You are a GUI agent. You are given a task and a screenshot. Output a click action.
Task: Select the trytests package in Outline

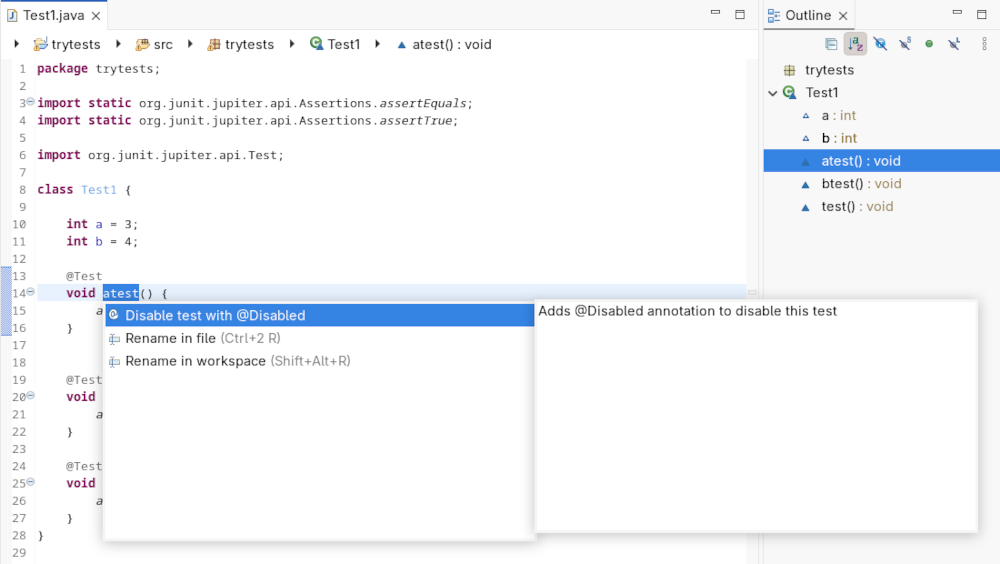coord(829,70)
